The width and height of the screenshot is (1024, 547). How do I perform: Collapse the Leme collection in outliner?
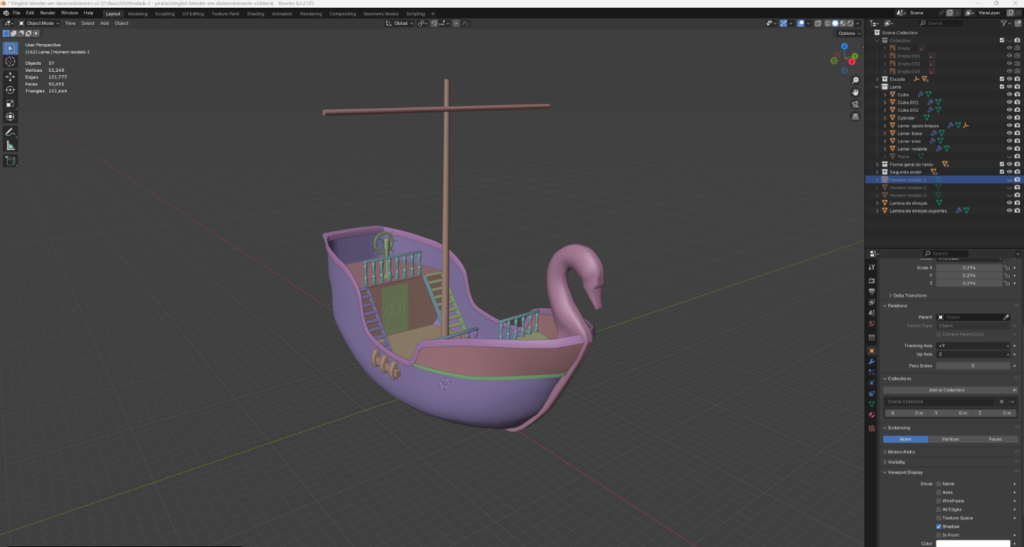(877, 87)
